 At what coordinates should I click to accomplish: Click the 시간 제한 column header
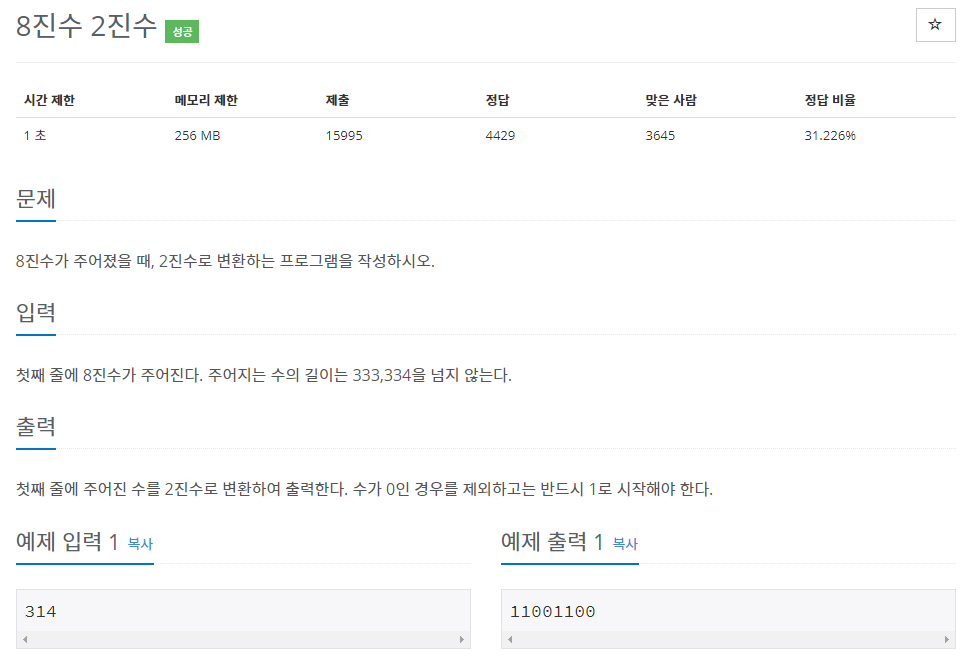click(49, 100)
